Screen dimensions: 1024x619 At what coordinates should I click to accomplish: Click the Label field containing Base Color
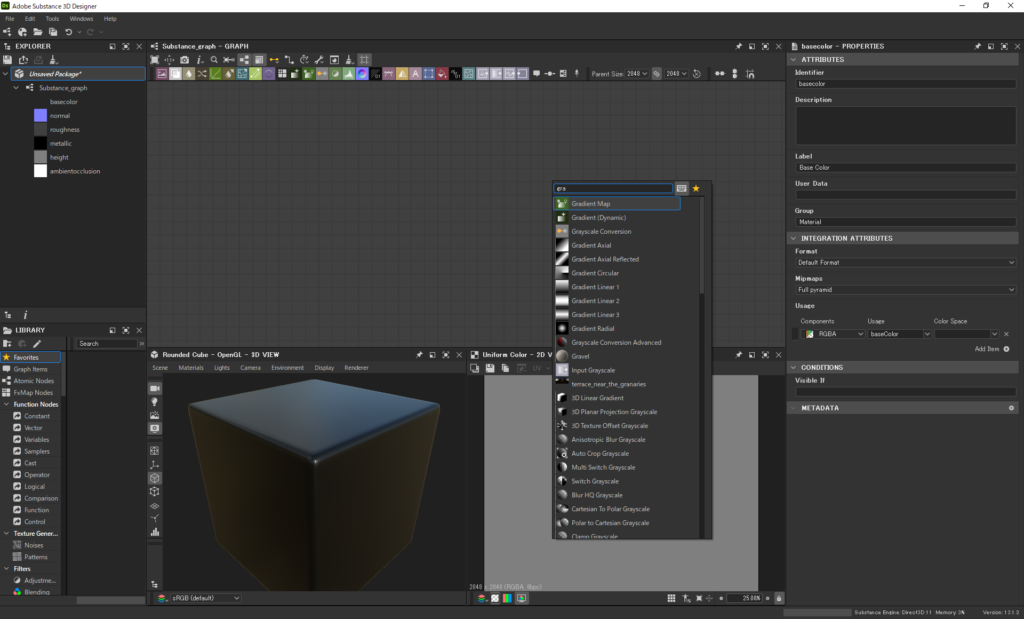tap(906, 168)
